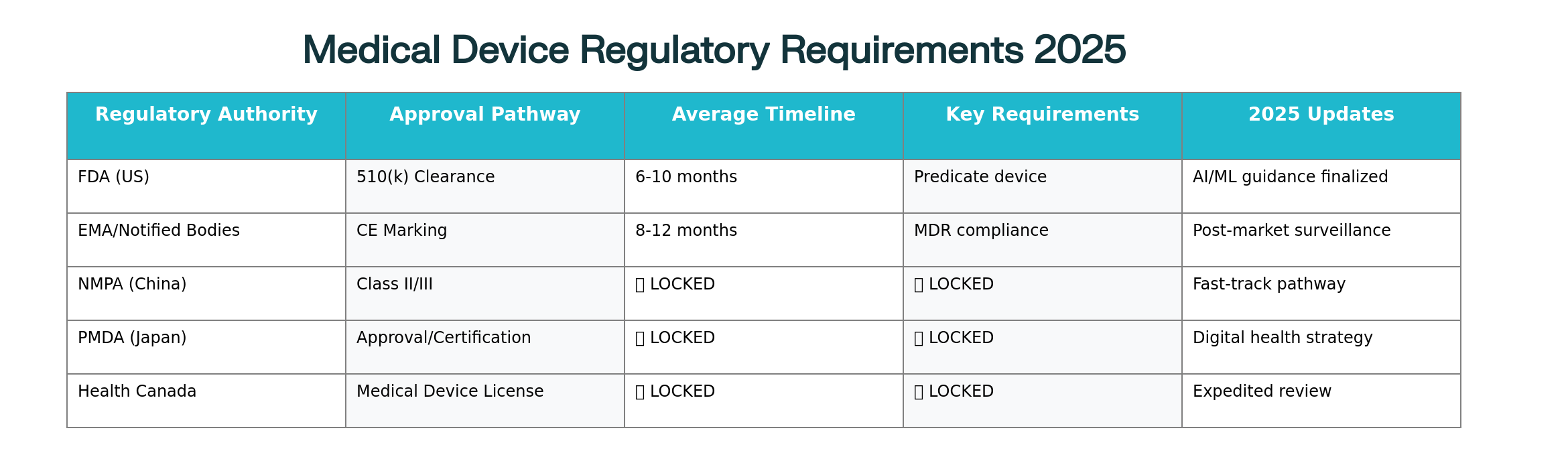Click the lock icon in NMPA Average Timeline cell
This screenshot has width=1568, height=457.
pyautogui.click(x=640, y=285)
